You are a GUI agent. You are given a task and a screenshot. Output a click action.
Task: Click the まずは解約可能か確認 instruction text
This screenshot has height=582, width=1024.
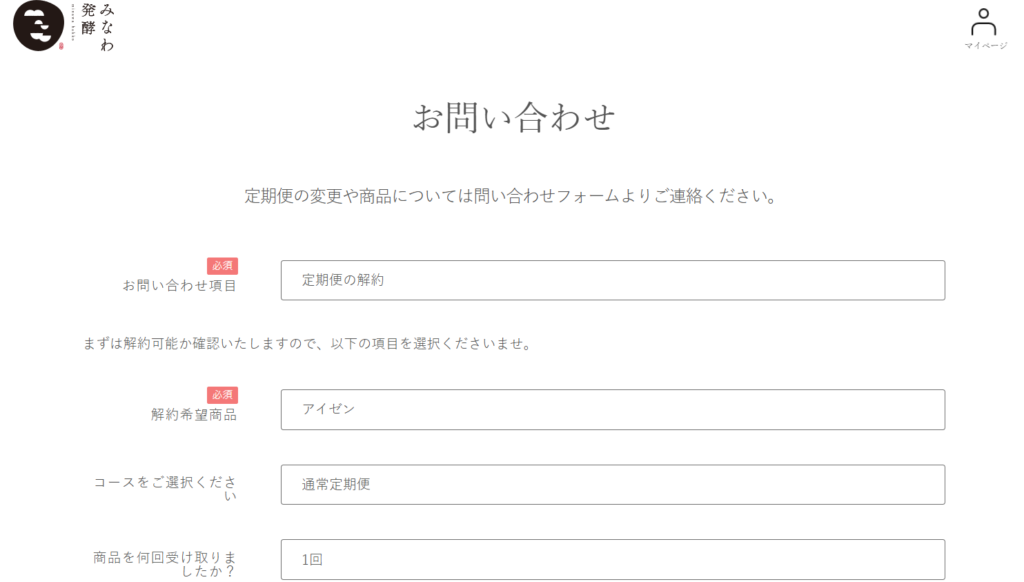[308, 344]
